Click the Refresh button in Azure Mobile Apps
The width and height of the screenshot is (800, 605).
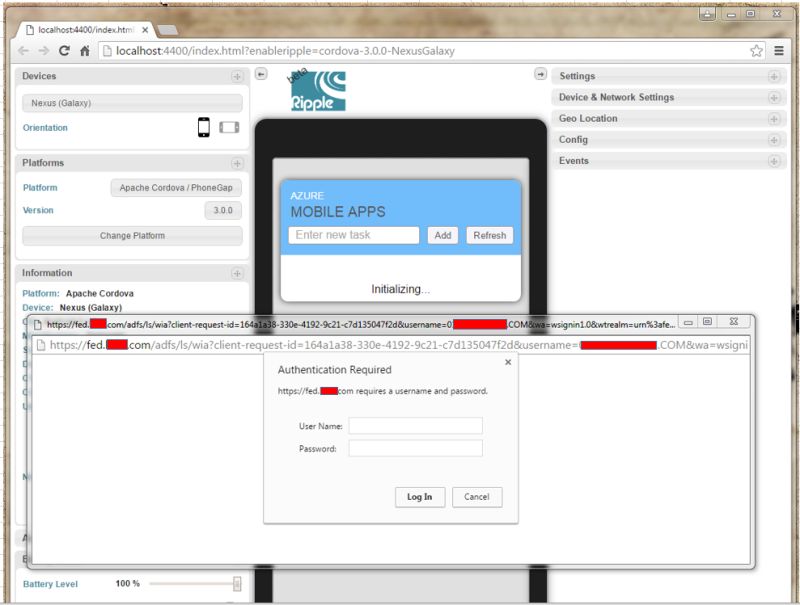click(x=490, y=235)
